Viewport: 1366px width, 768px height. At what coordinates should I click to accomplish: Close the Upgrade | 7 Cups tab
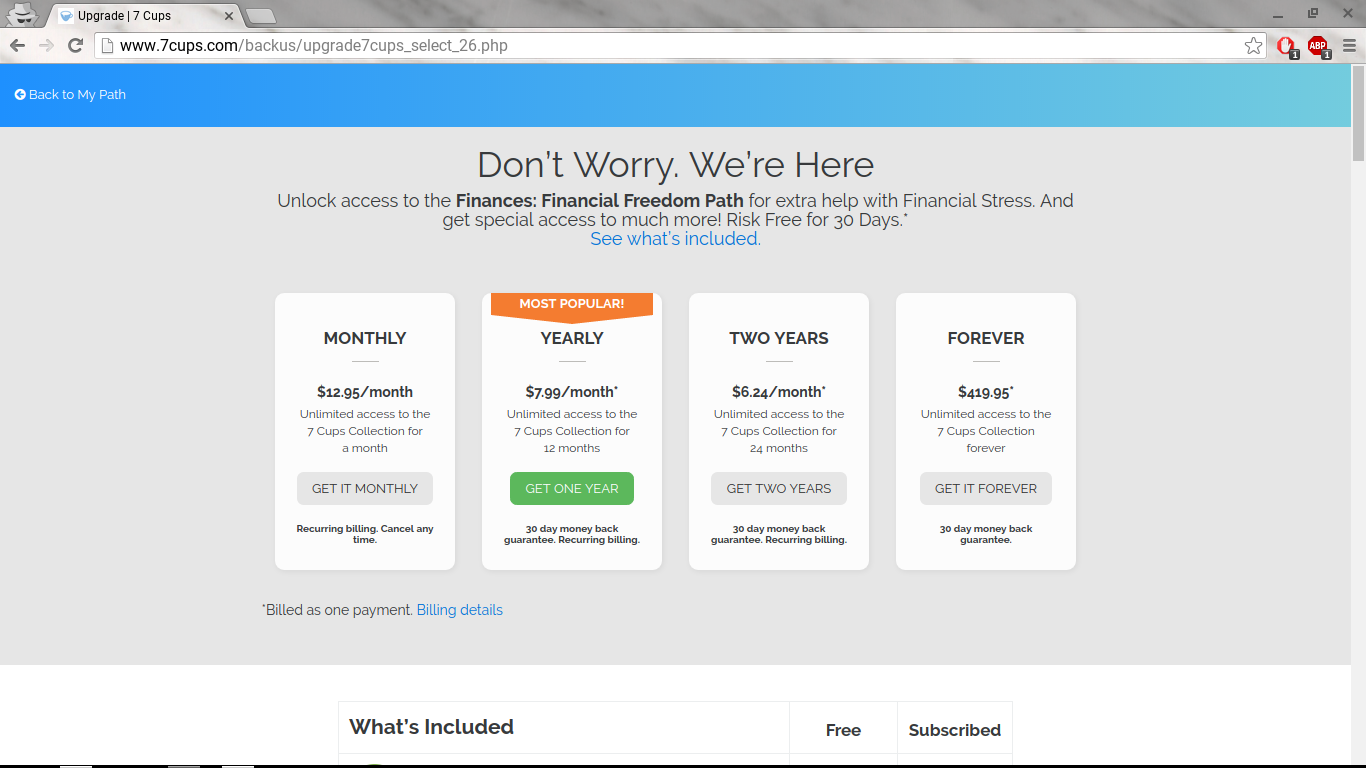pos(229,16)
